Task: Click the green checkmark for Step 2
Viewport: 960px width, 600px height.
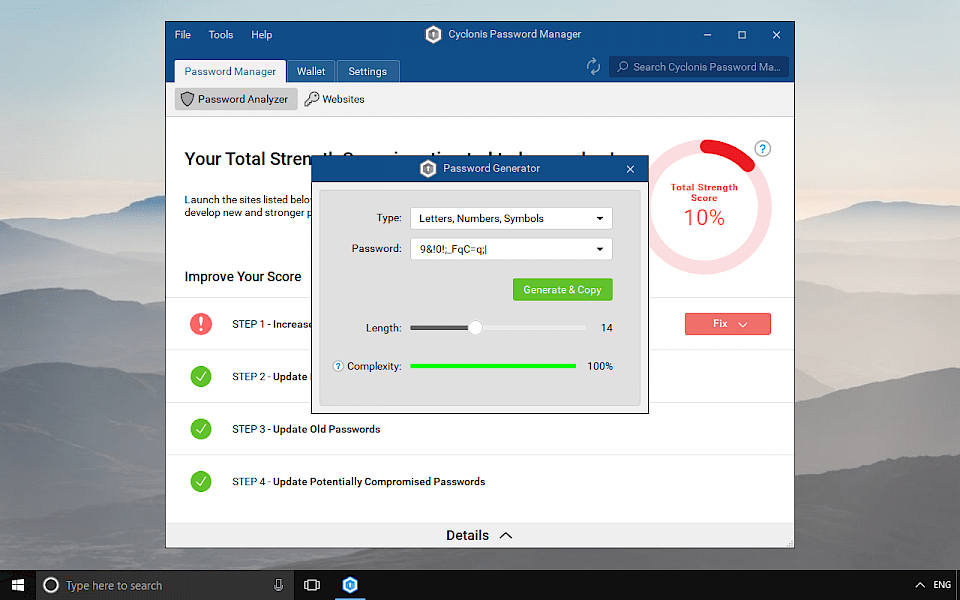Action: pos(201,377)
